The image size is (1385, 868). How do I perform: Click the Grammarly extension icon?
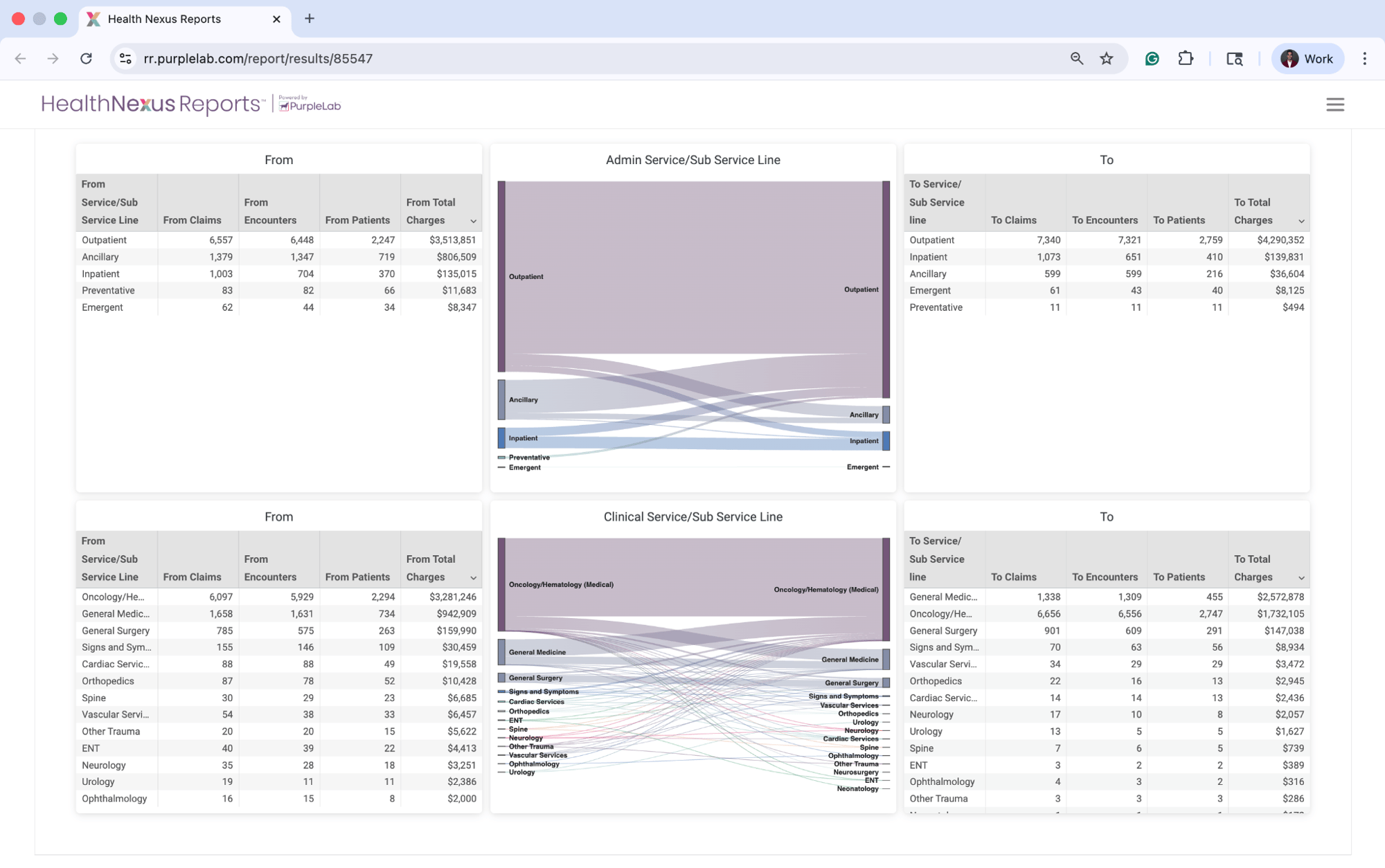[1152, 59]
